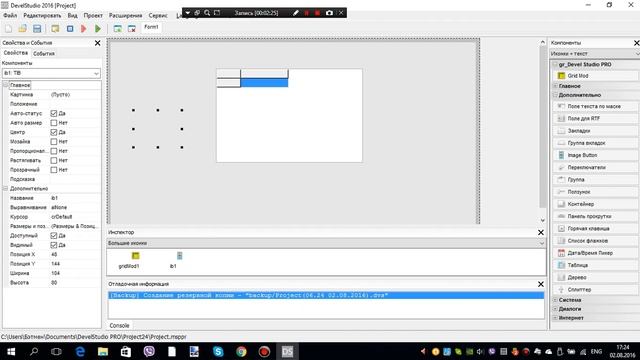Click the red Debug run arrow icon
The width and height of the screenshot is (640, 360).
click(x=84, y=29)
